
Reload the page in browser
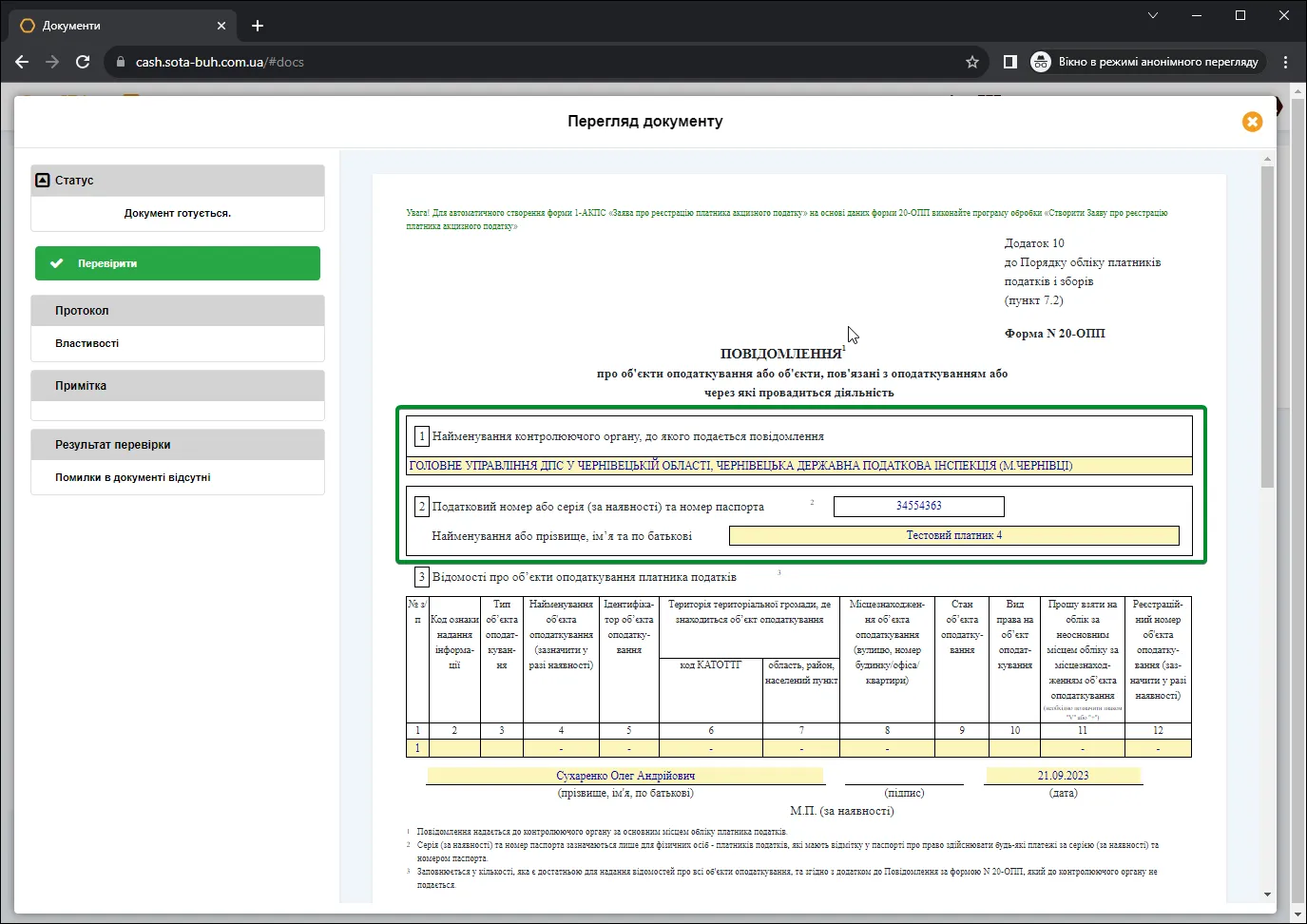click(83, 62)
